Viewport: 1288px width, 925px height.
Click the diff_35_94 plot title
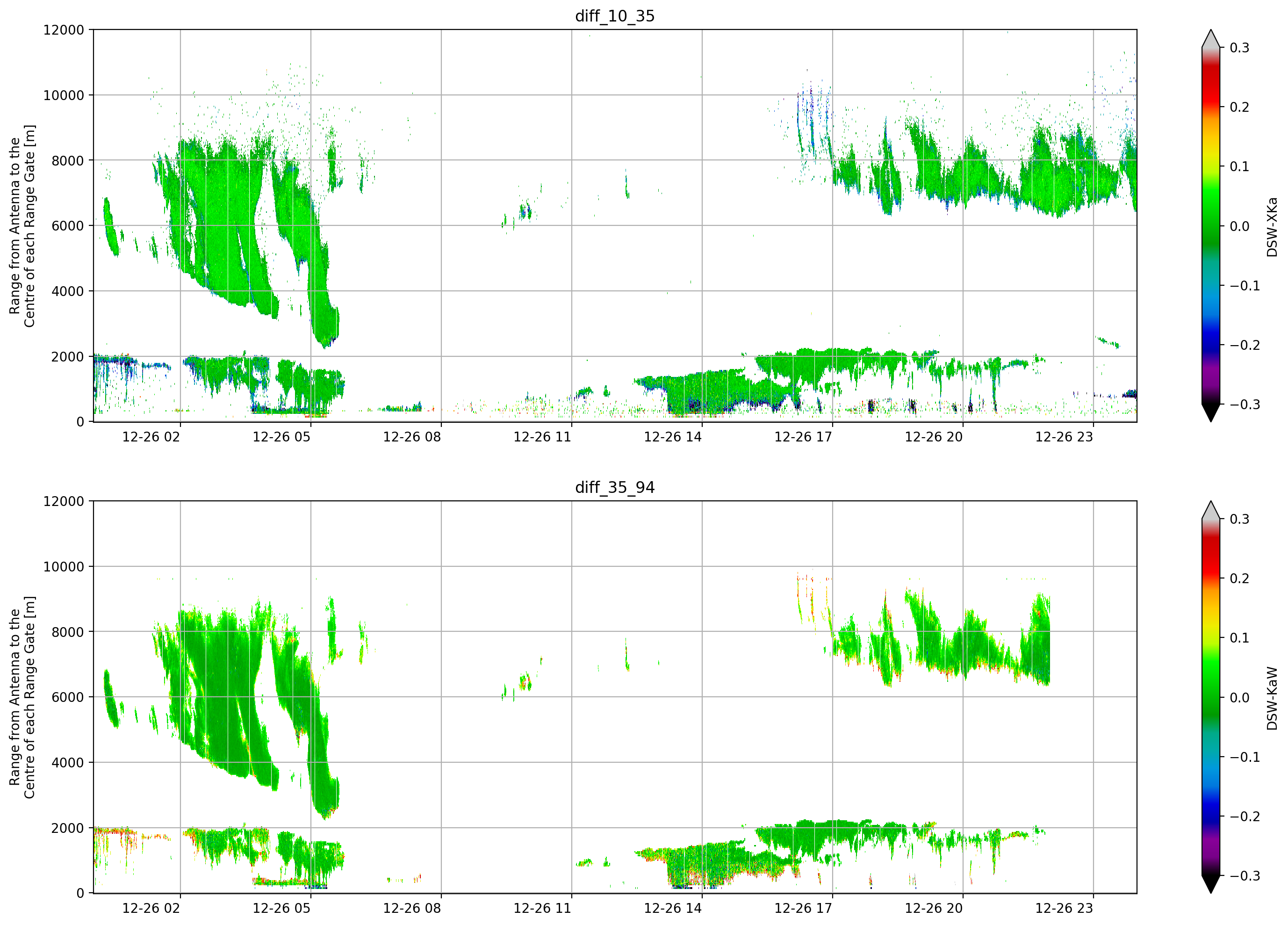coord(615,487)
